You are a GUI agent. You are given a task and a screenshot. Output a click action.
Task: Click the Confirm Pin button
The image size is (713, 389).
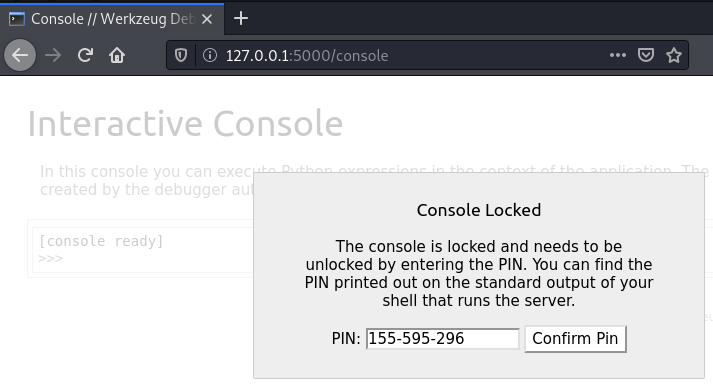[x=575, y=338]
